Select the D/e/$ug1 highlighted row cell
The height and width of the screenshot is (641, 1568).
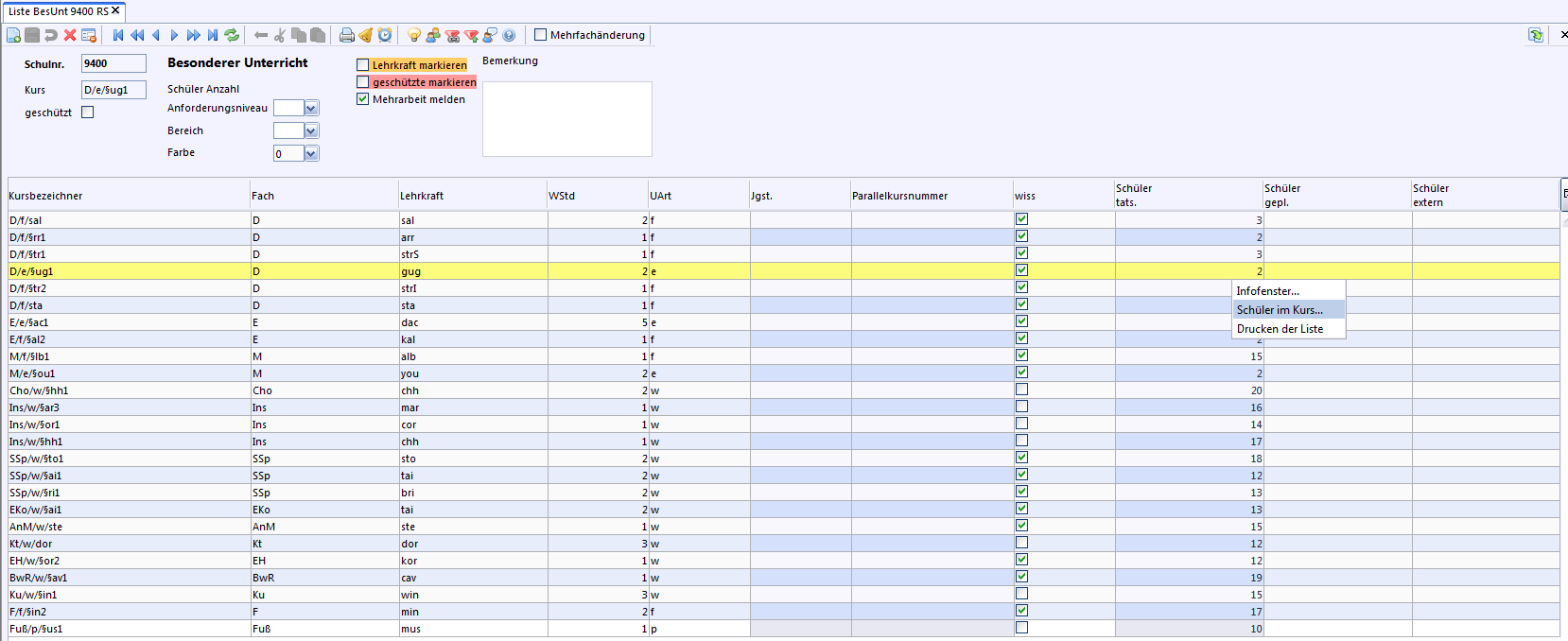(x=129, y=271)
